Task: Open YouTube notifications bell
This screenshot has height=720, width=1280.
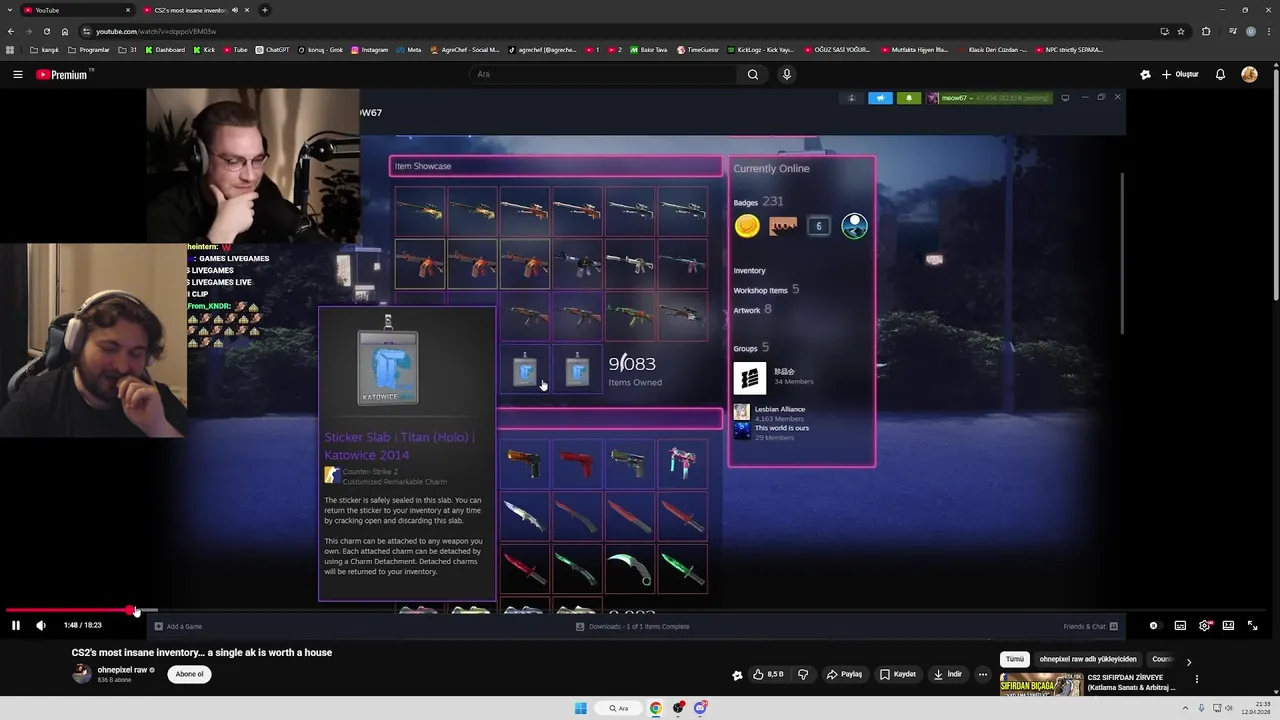Action: [x=1220, y=74]
